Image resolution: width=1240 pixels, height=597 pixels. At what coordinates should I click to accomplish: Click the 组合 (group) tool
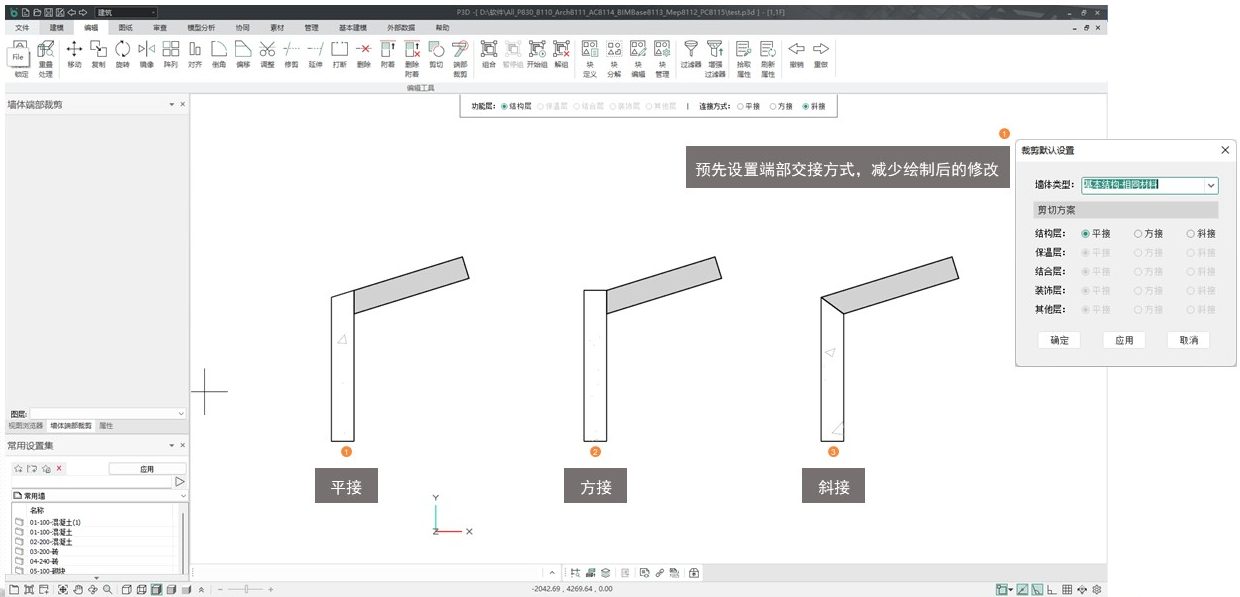tap(489, 55)
